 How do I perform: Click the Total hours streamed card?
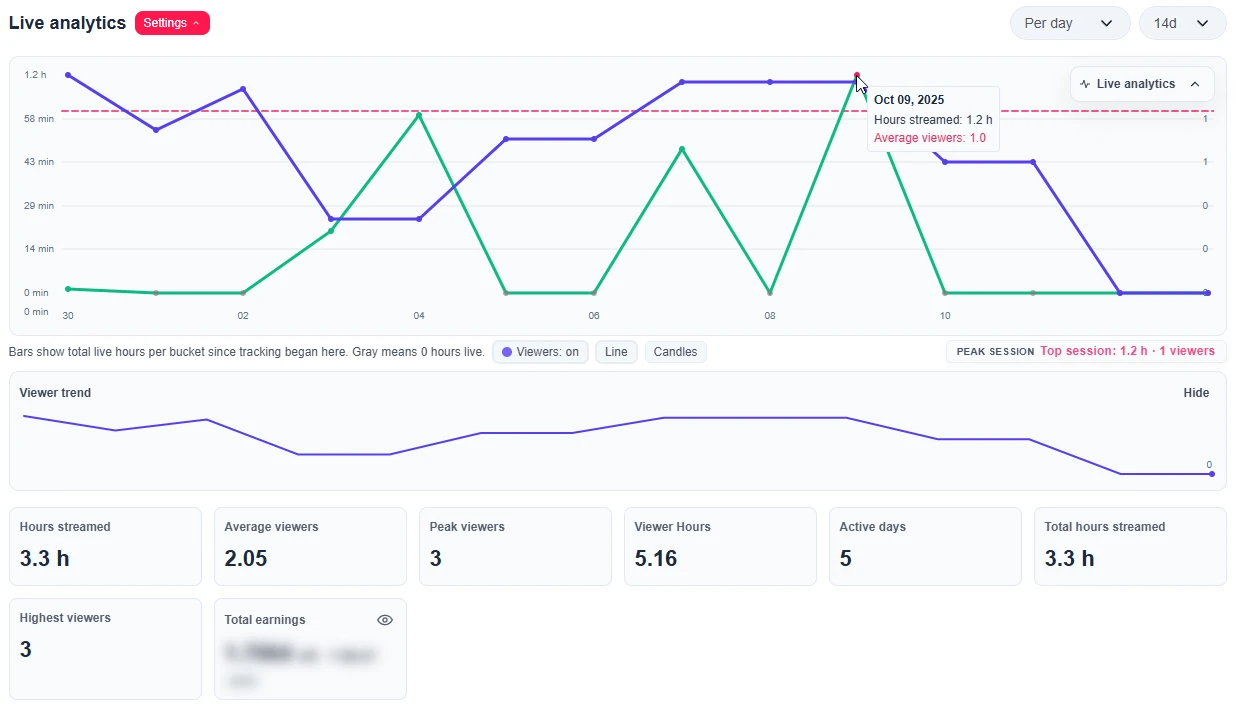click(x=1130, y=546)
